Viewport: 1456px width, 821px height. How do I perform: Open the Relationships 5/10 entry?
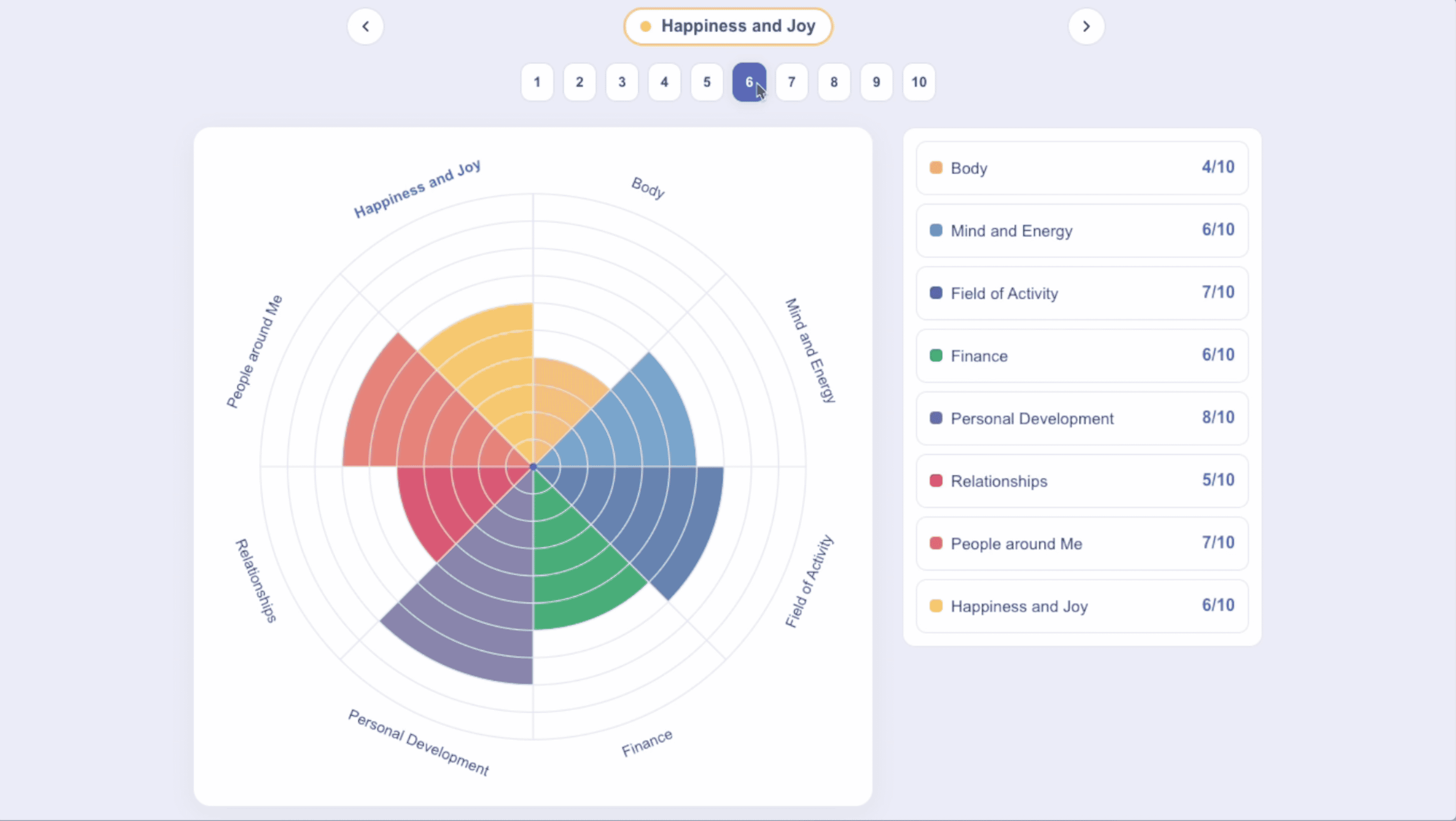coord(1082,481)
